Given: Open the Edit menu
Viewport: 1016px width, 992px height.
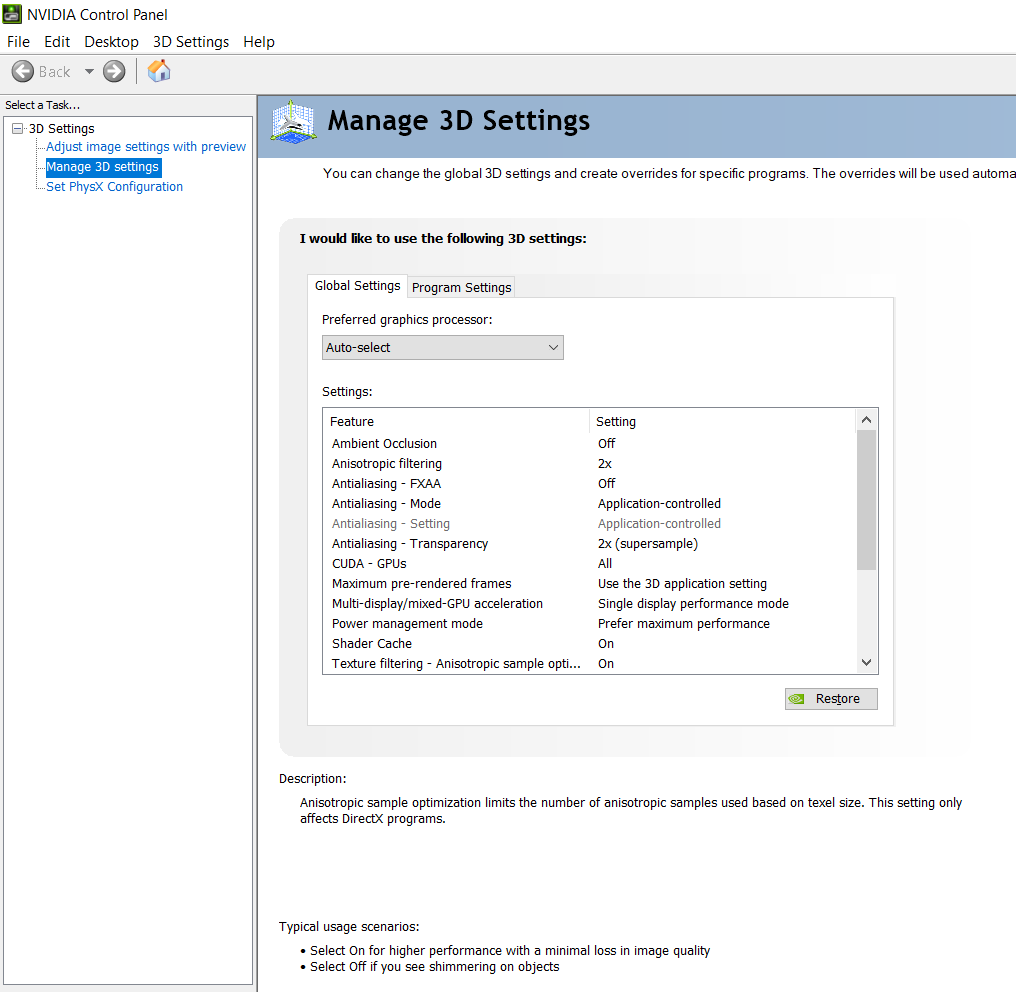Looking at the screenshot, I should 57,41.
